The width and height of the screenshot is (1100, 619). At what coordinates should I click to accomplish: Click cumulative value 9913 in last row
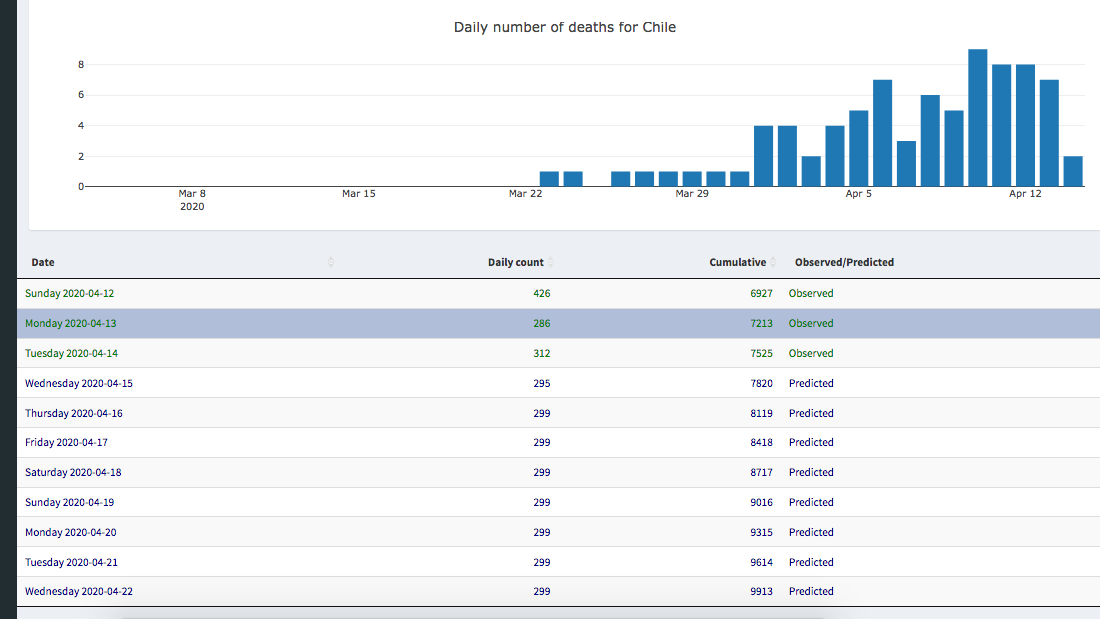tap(761, 591)
